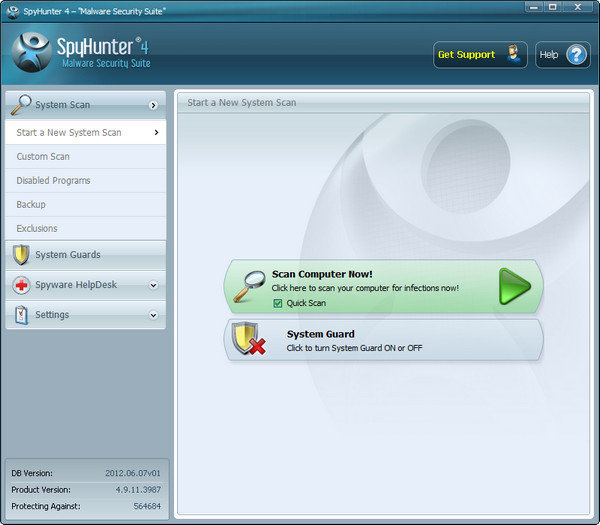600x525 pixels.
Task: Click the support agent icon
Action: pyautogui.click(x=513, y=55)
